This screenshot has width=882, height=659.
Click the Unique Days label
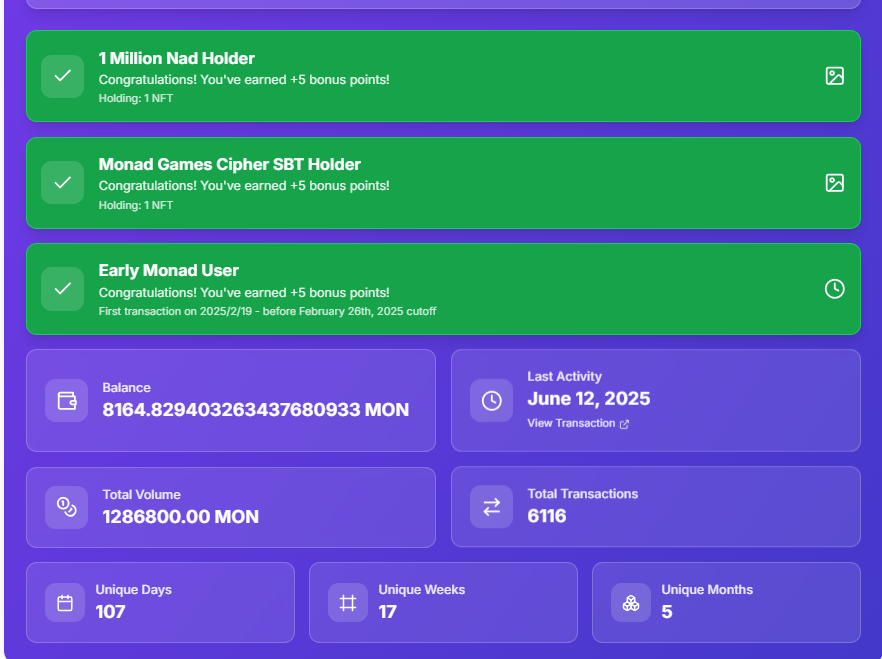tap(133, 590)
